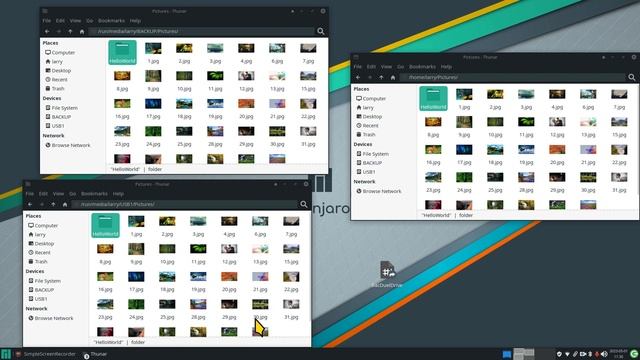
Task: Click the up-directory arrow in the BACKUP Pictures window
Action: click(70, 31)
